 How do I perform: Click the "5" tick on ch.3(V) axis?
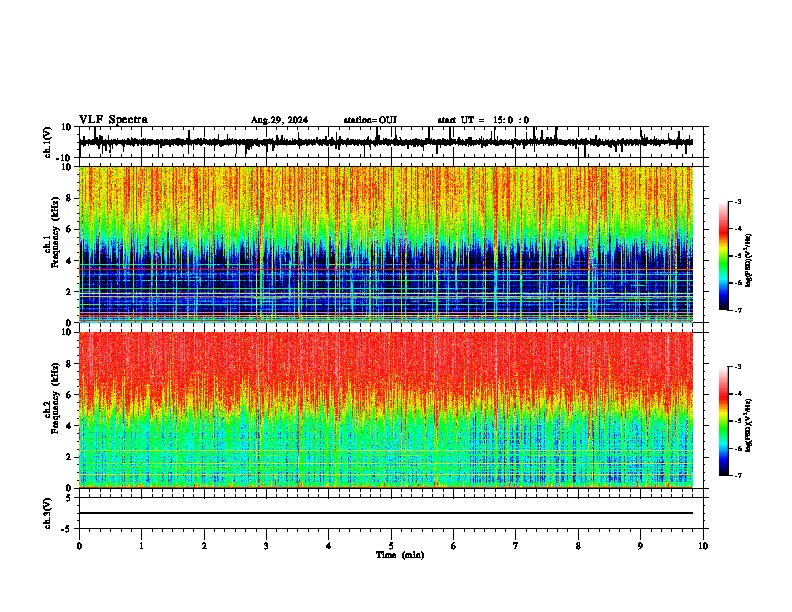[x=69, y=498]
